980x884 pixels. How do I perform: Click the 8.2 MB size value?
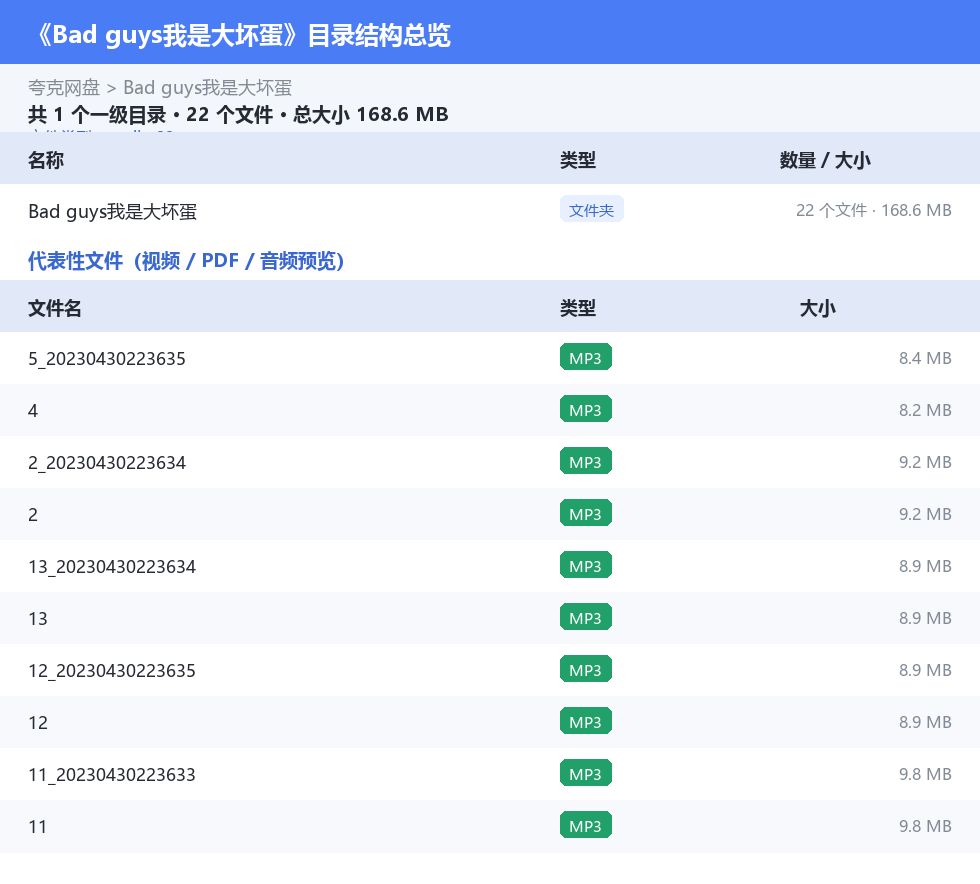(x=925, y=410)
